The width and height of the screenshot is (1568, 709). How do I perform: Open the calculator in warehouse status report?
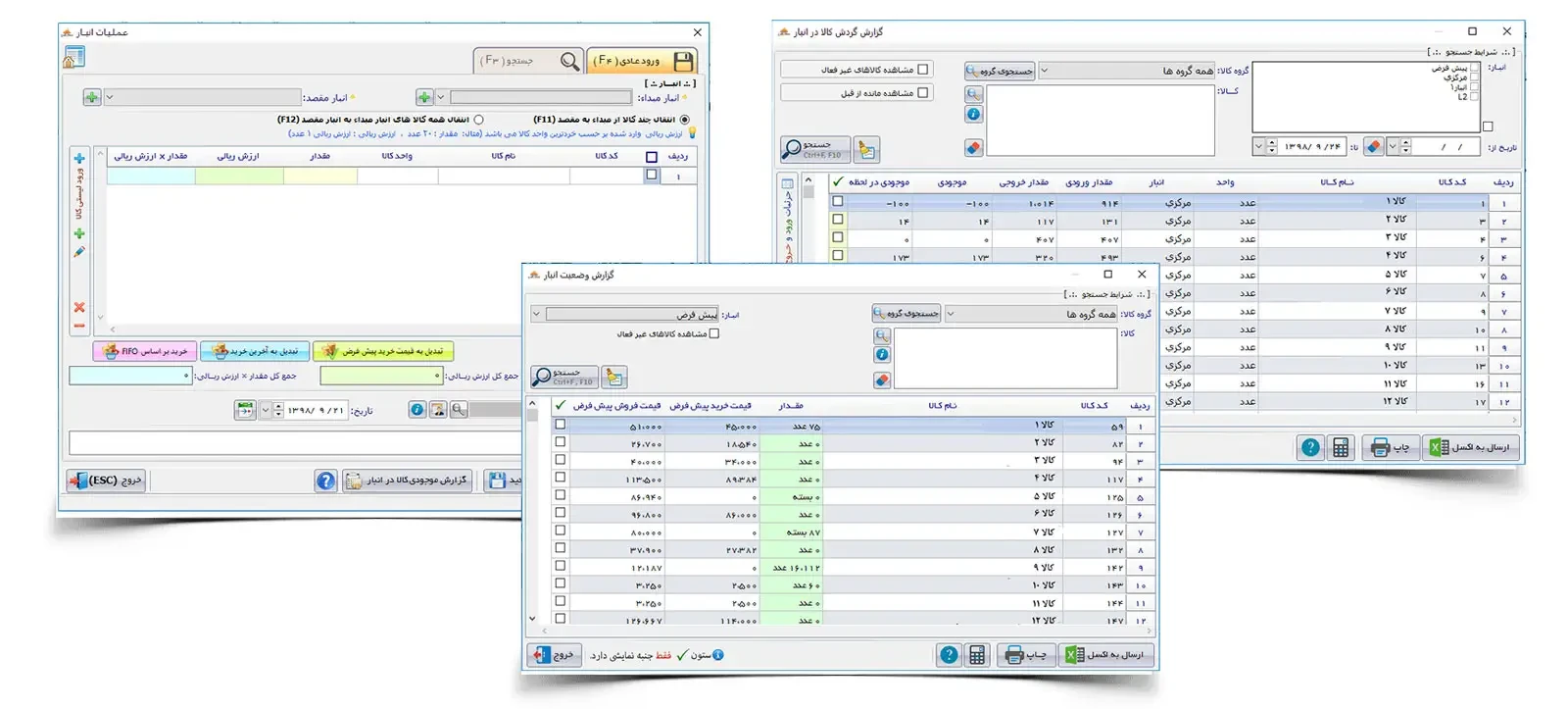[977, 655]
